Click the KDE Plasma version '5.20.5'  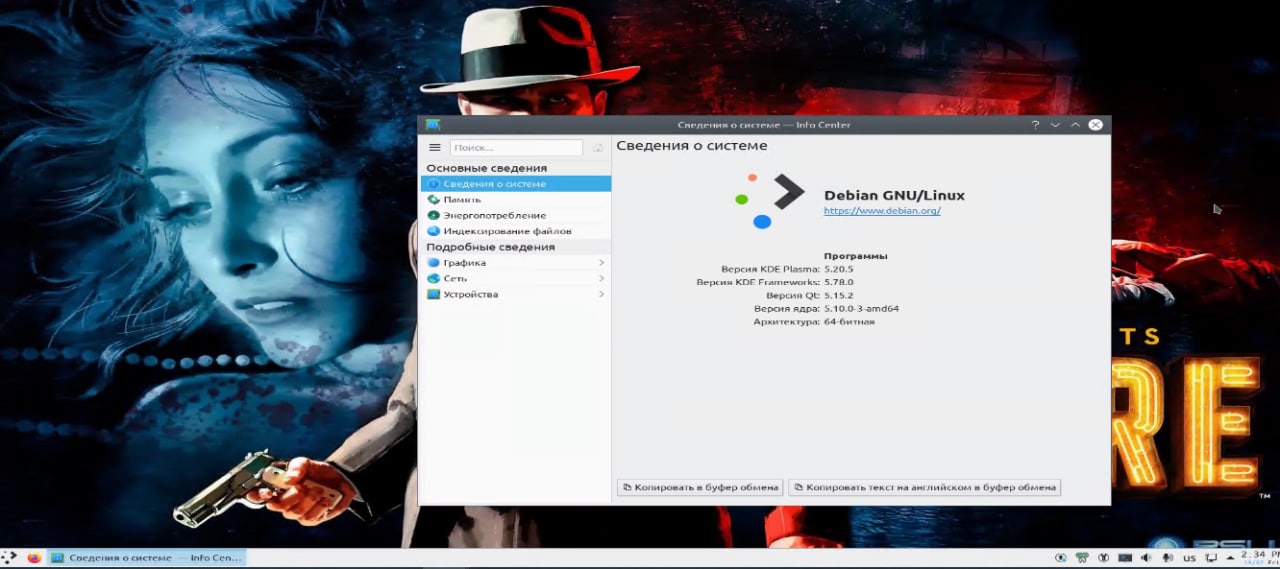[839, 269]
